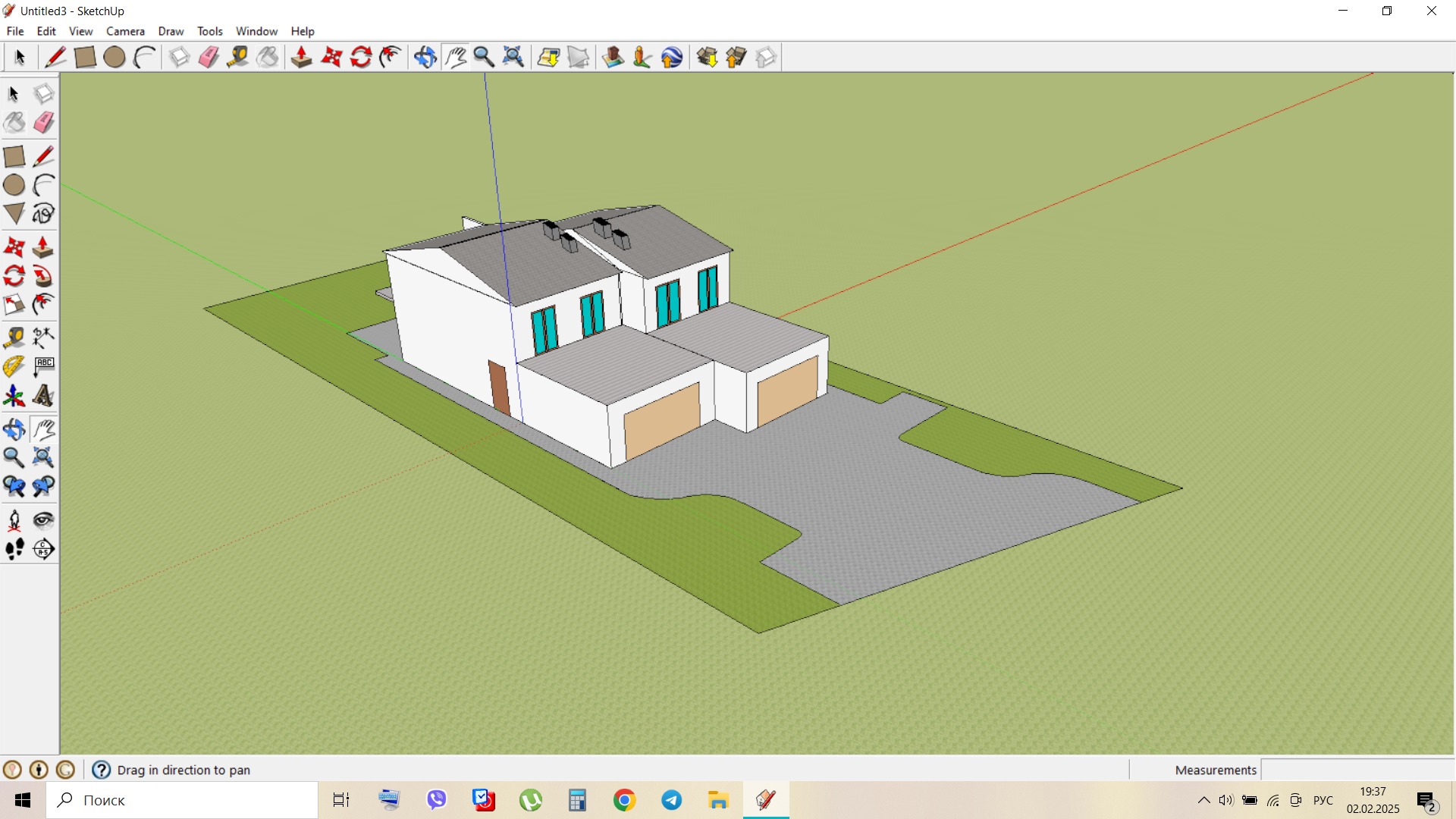
Task: Activate the Eraser tool
Action: [x=43, y=122]
